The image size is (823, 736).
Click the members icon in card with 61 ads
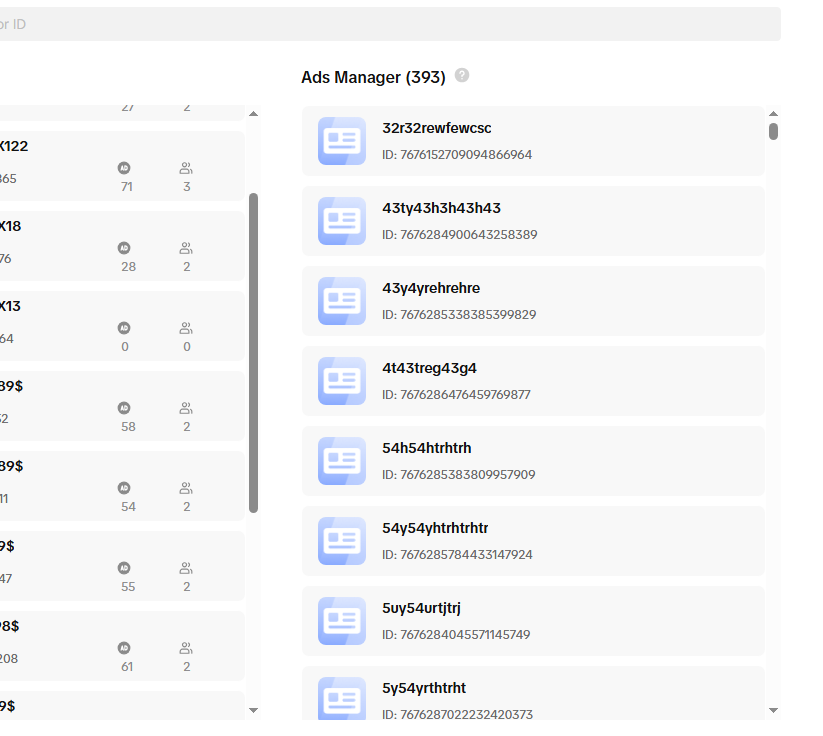click(186, 648)
